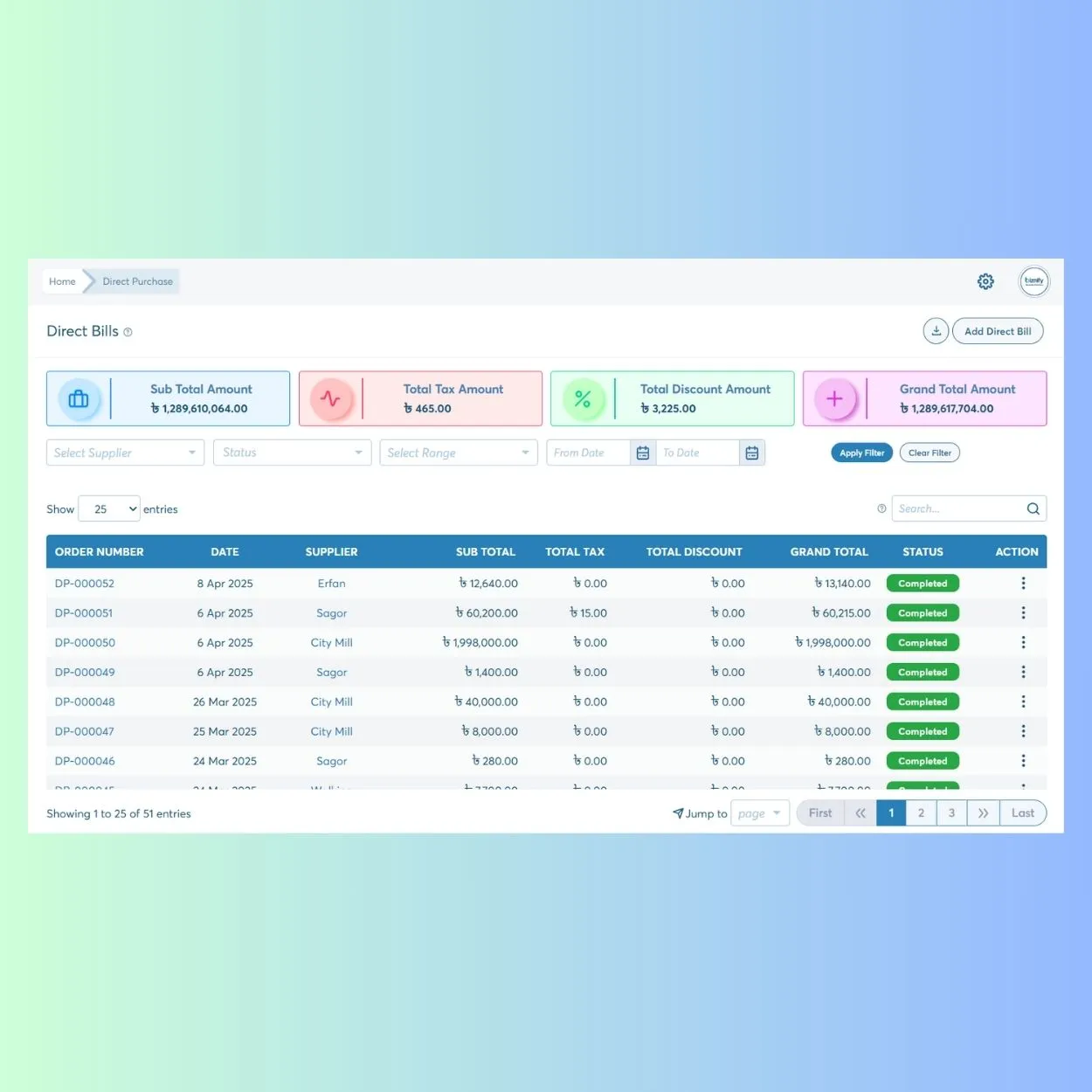Click the pulse icon on Total Tax Amount card
Image resolution: width=1092 pixels, height=1092 pixels.
pos(332,398)
